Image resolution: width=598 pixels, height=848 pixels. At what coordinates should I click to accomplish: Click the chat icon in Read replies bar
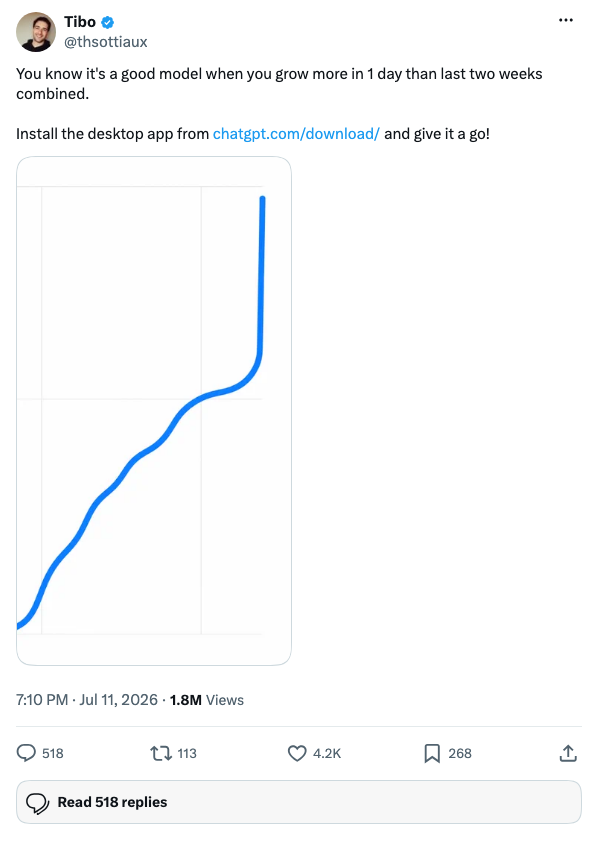[x=37, y=803]
